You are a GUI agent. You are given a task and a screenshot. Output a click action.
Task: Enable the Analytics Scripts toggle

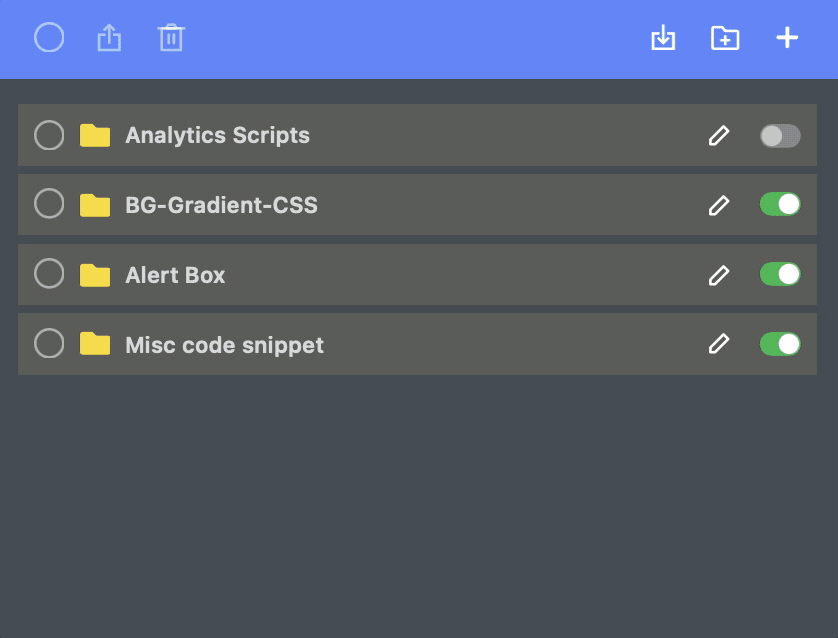click(780, 136)
